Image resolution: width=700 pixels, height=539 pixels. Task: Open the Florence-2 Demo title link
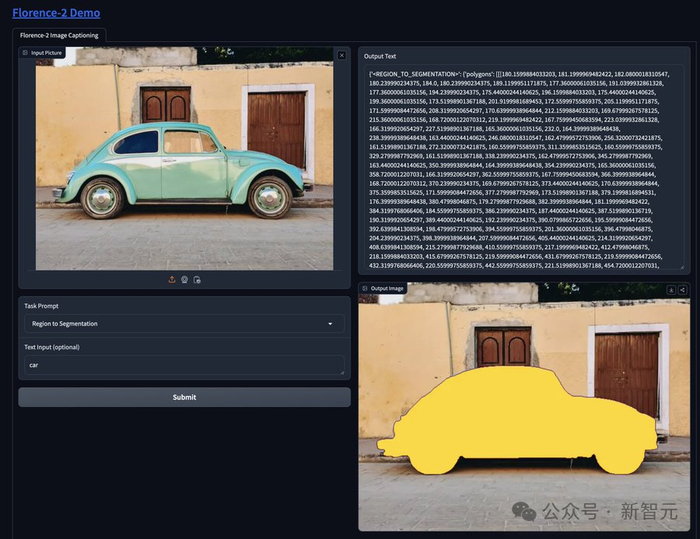(x=56, y=13)
